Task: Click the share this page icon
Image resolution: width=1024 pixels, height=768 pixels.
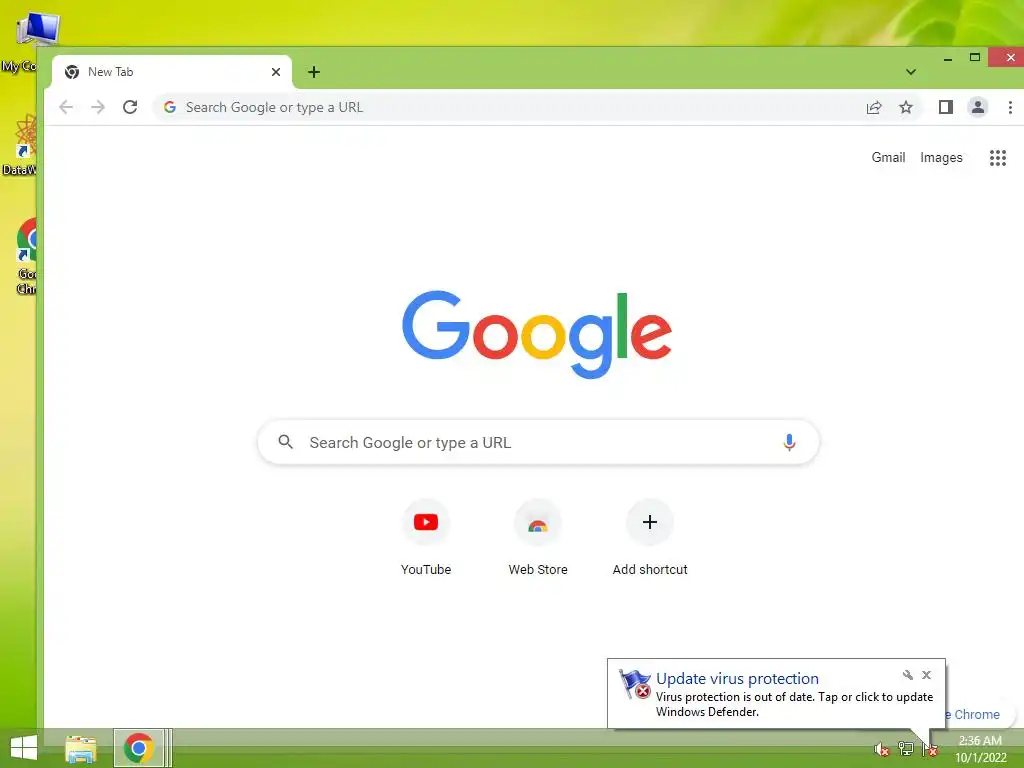Action: coord(874,107)
